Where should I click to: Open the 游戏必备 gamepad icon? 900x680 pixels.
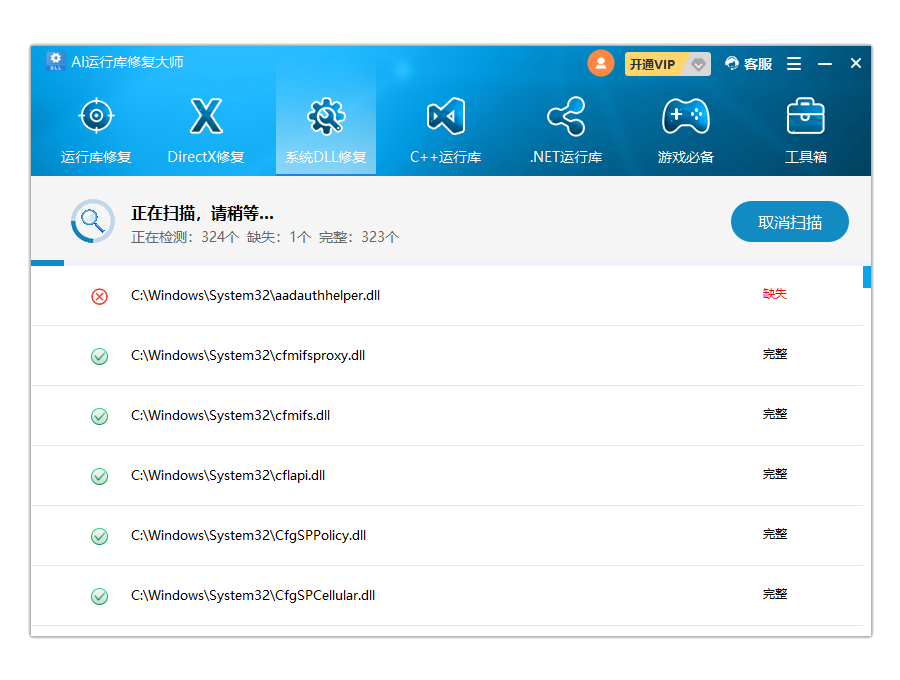pos(686,117)
